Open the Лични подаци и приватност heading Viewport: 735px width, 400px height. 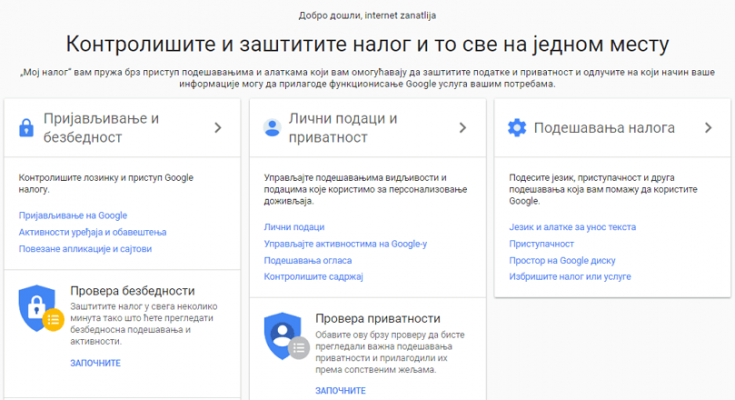[343, 128]
